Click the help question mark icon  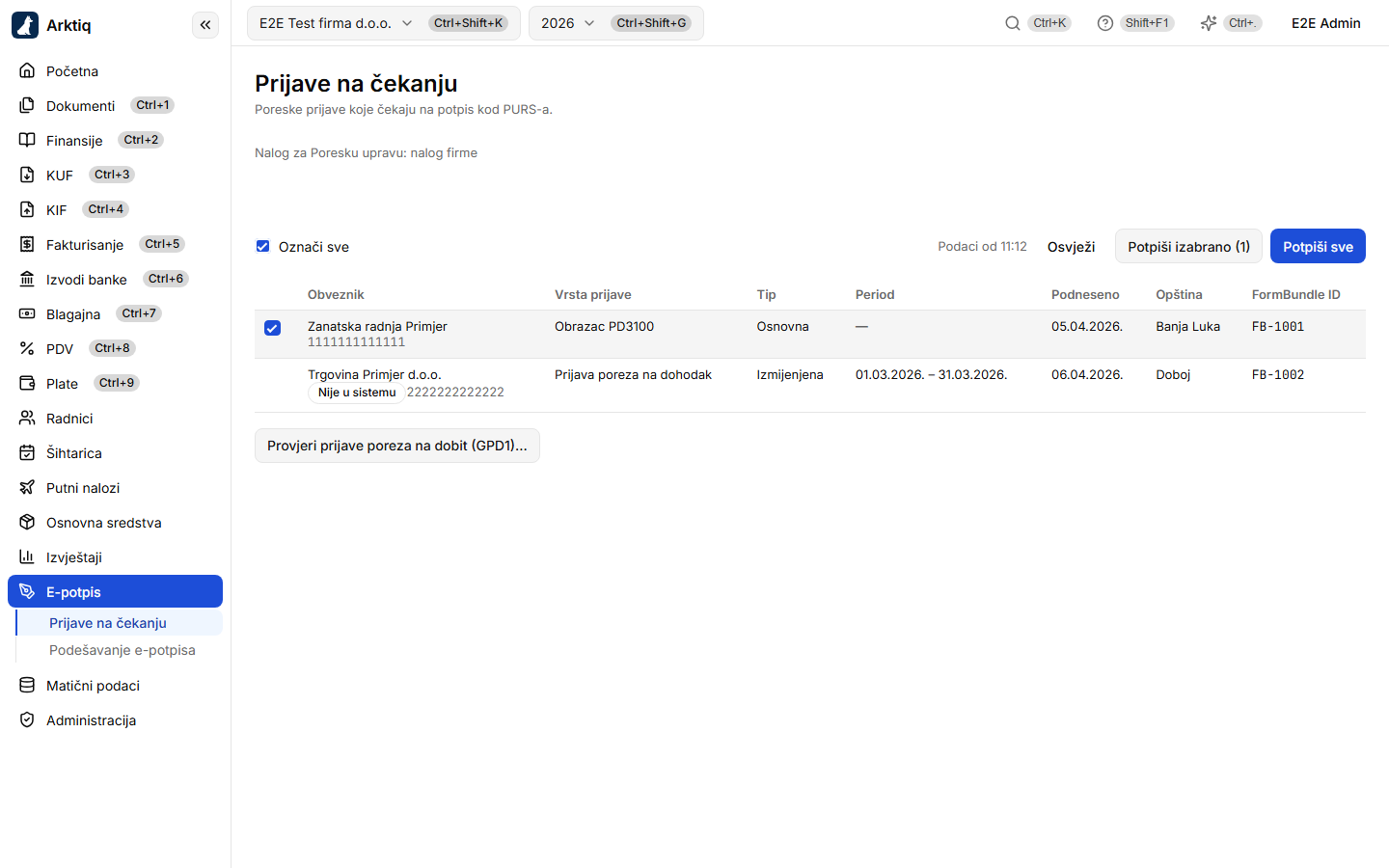1105,23
